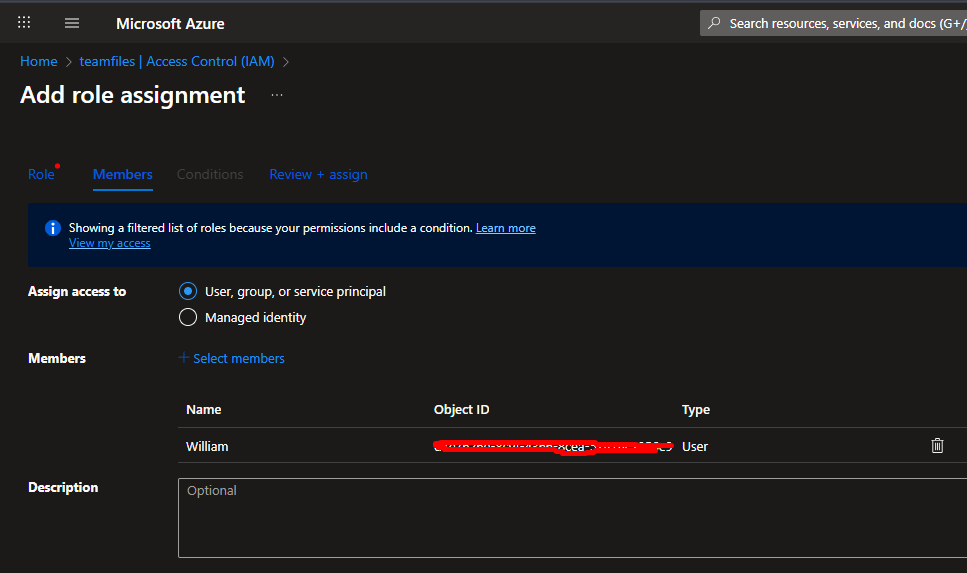Screen dimensions: 967x573
Task: Select User, group, or service principal
Action: coord(187,291)
